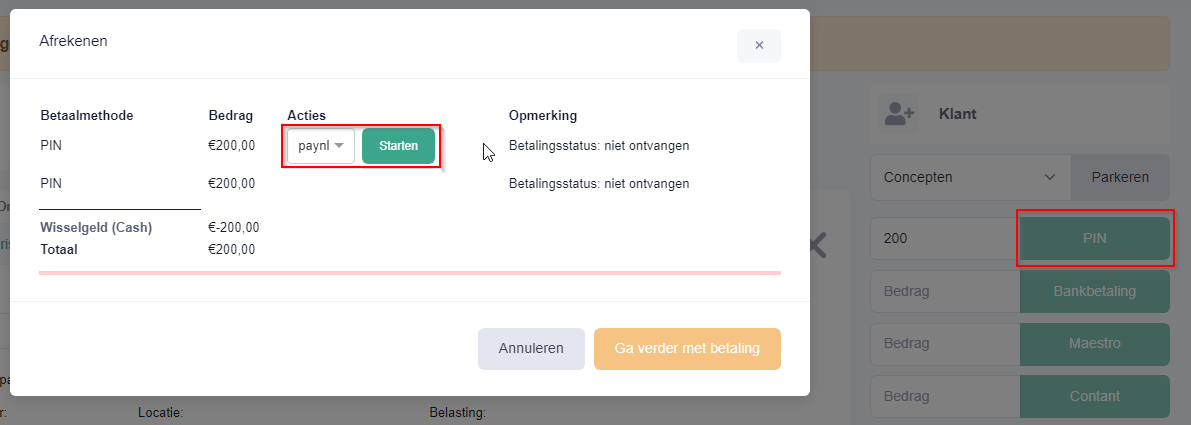This screenshot has width=1191, height=425.
Task: Open the paynl terminal dropdown
Action: tap(321, 146)
